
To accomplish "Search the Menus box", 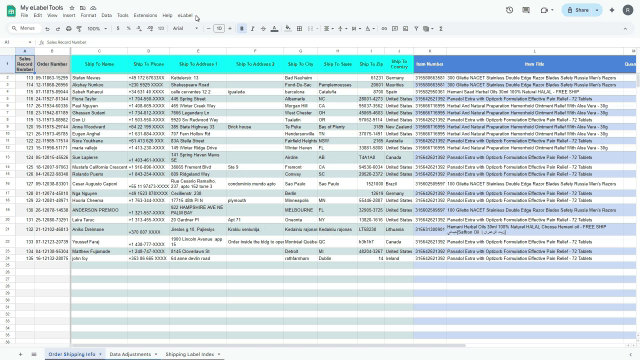I will [x=24, y=29].
